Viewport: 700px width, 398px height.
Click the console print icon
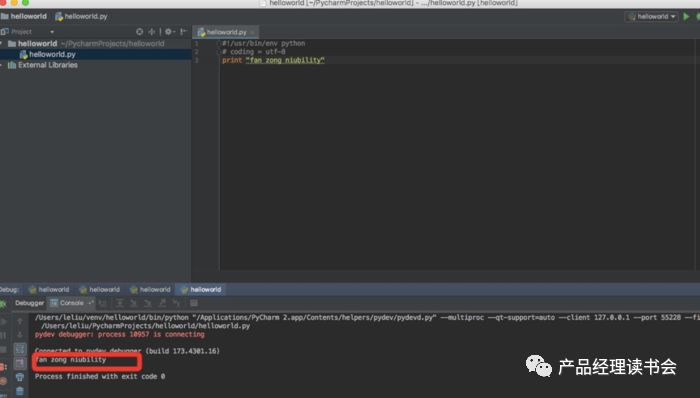[x=20, y=377]
